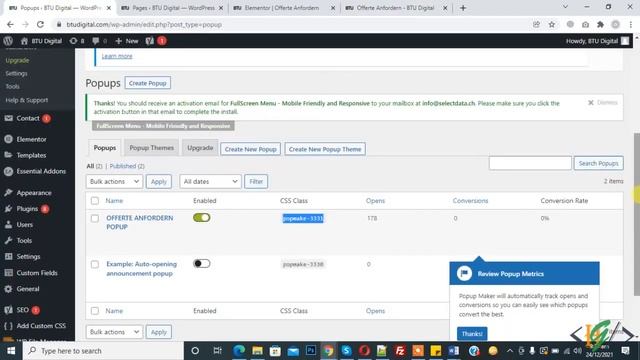Open Plugins in the sidebar
Image resolution: width=640 pixels, height=360 pixels.
[27, 209]
